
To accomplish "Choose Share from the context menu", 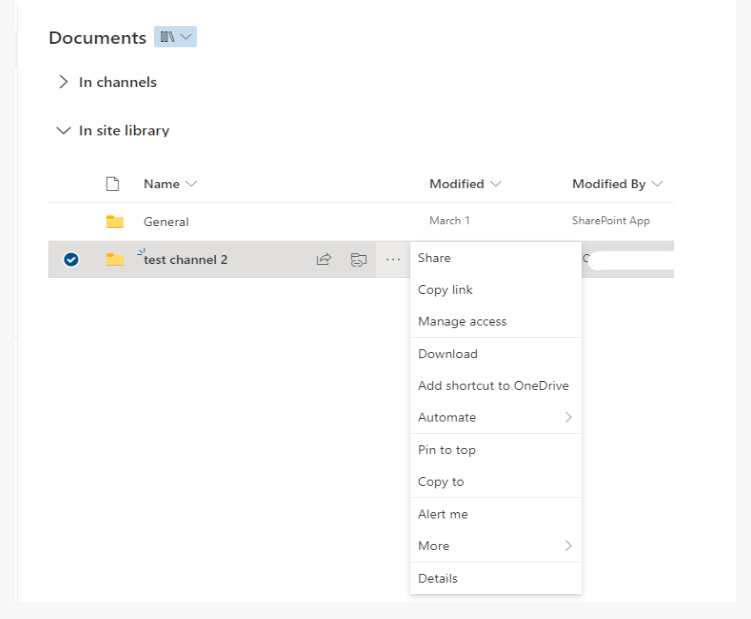I will coord(496,258).
